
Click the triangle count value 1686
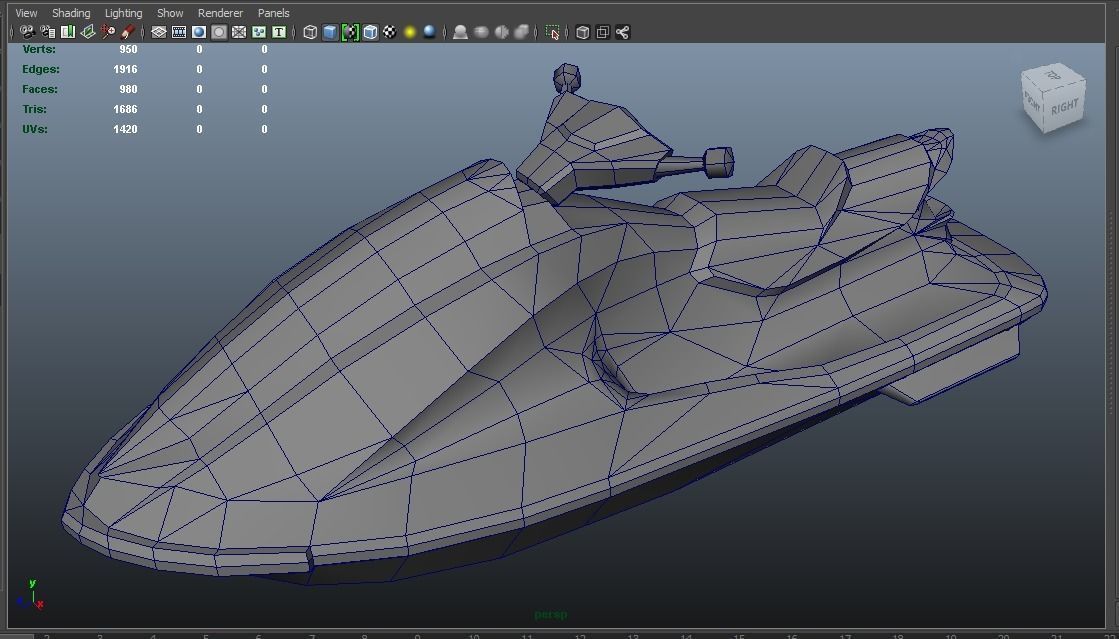pyautogui.click(x=125, y=109)
